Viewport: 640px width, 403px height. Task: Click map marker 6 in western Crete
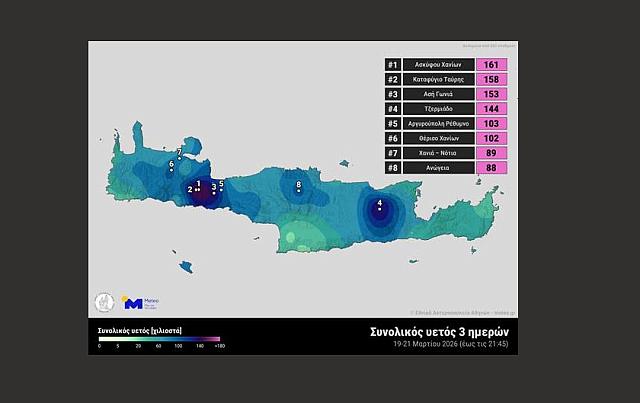[x=172, y=166]
